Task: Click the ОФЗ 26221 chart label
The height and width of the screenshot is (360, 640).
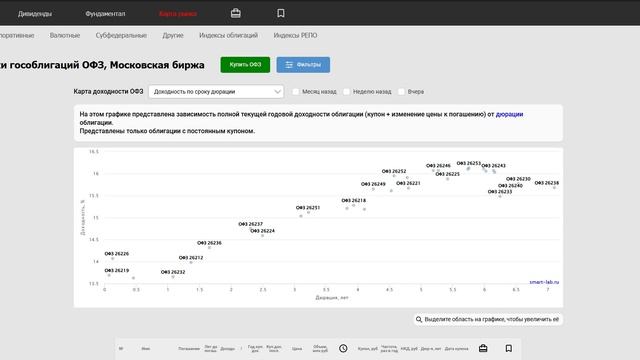Action: [x=408, y=183]
